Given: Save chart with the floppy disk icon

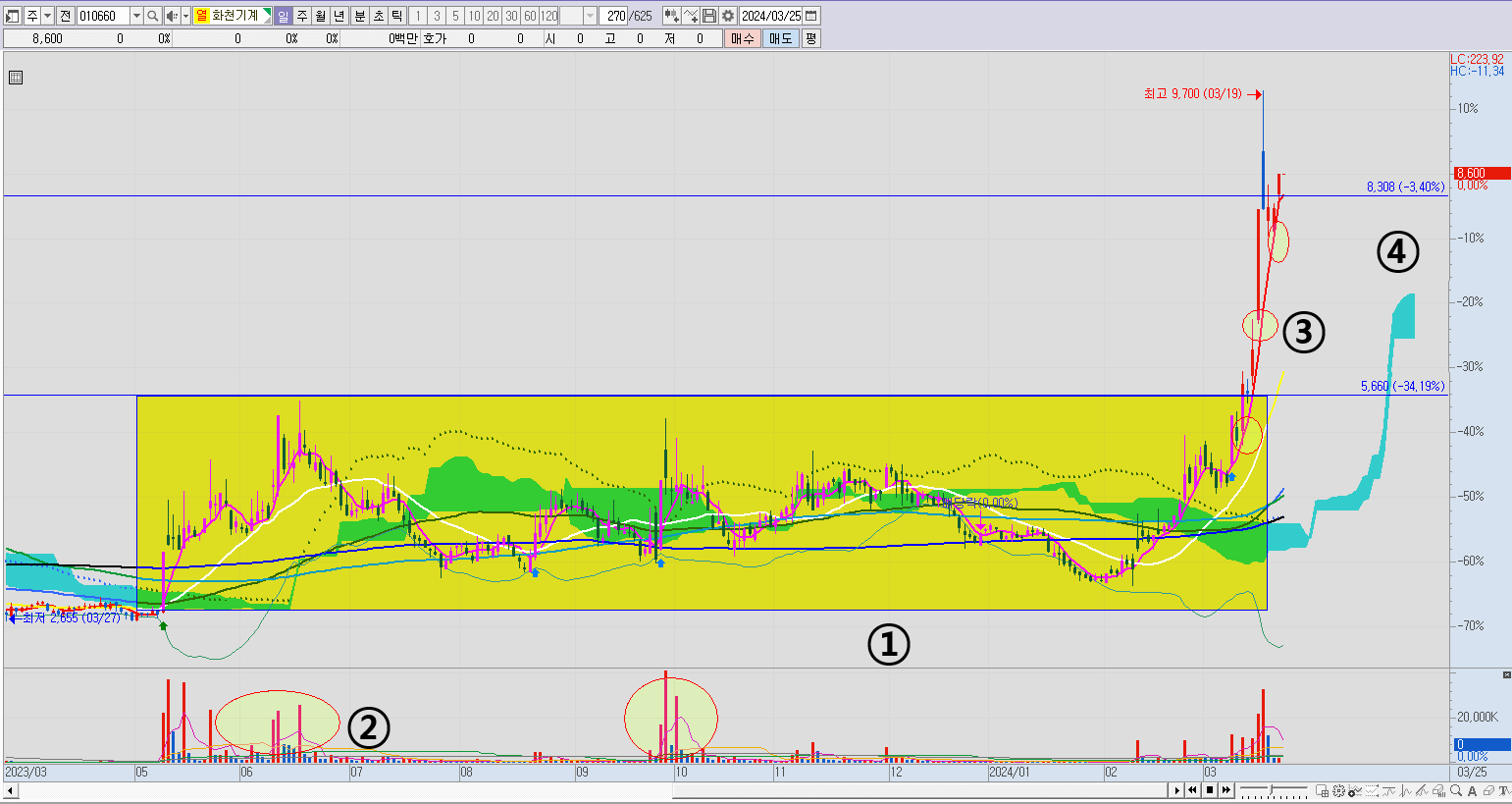Looking at the screenshot, I should (x=709, y=16).
